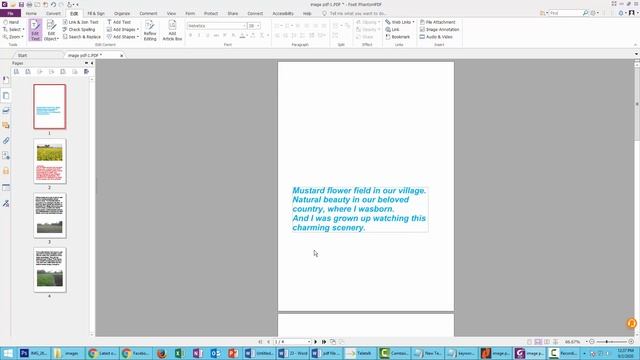Click zoom out minus button in status bar
This screenshot has width=640, height=360.
tap(592, 342)
